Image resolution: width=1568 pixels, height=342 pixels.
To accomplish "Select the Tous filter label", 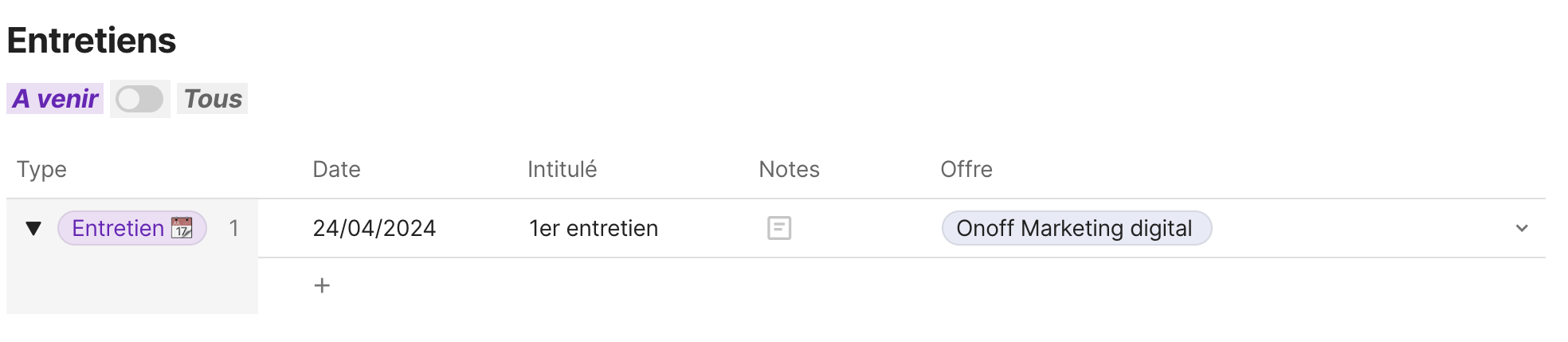I will (213, 99).
